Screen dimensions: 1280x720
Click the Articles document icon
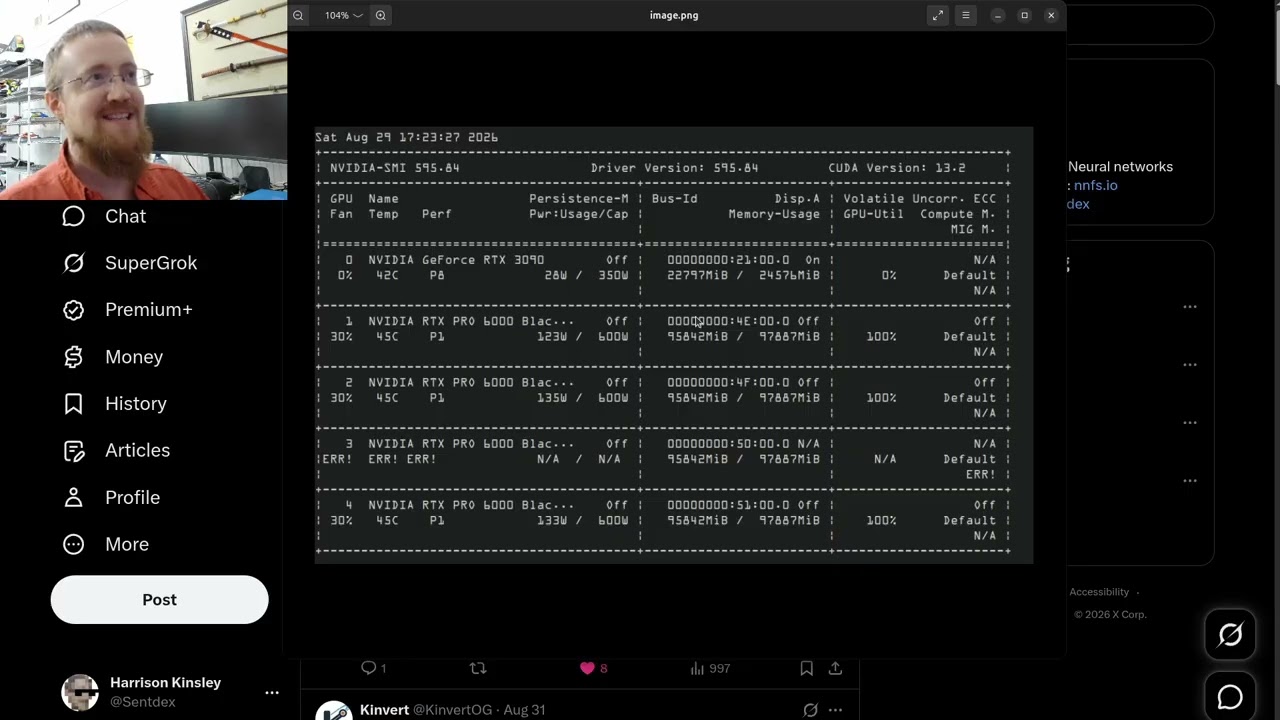pos(73,451)
